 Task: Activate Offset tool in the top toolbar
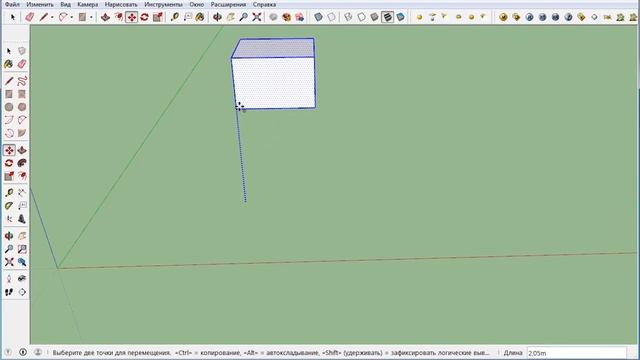118,17
